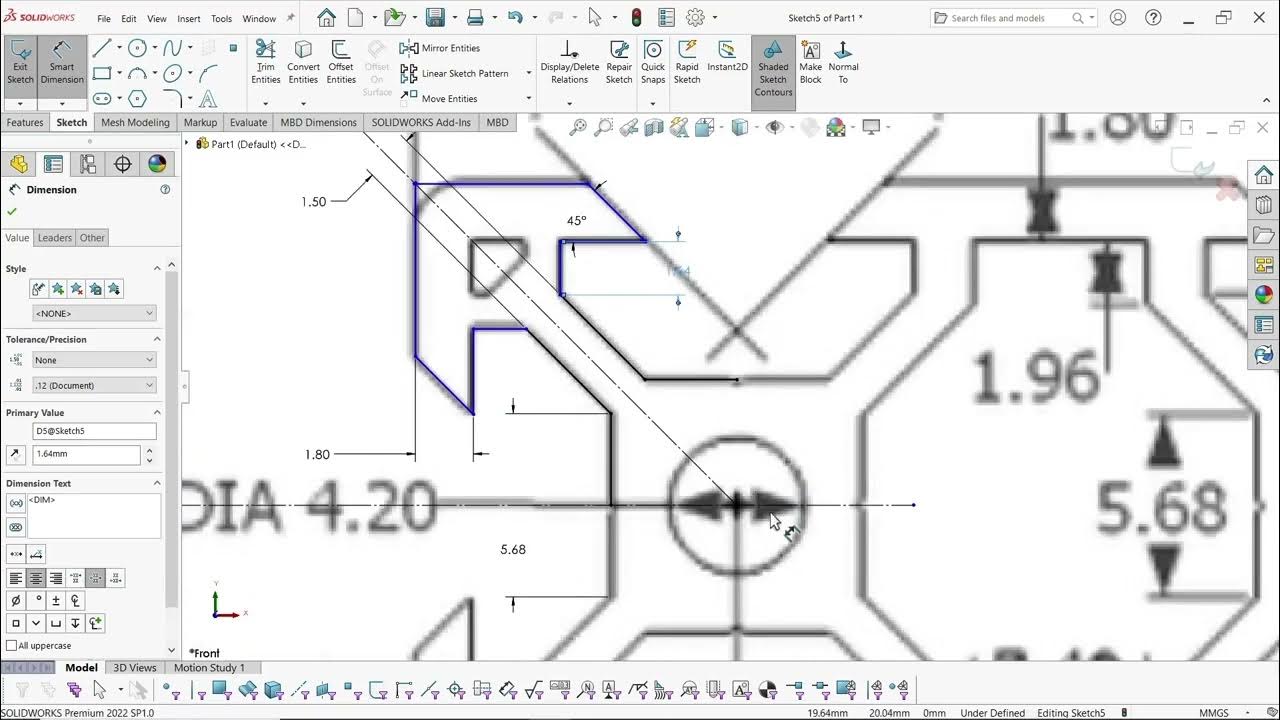The height and width of the screenshot is (720, 1280).
Task: Click Convert Entities
Action: pos(303,63)
